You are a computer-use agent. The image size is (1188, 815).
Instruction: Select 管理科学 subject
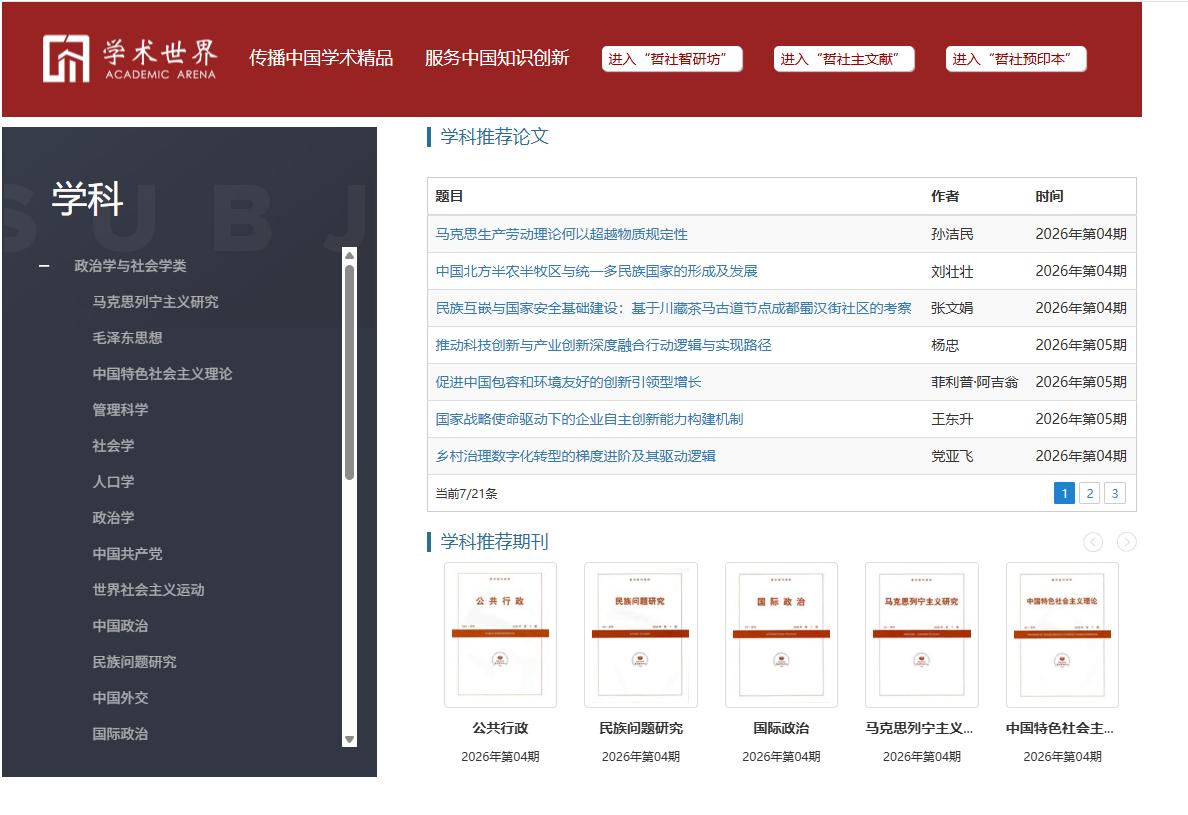120,410
